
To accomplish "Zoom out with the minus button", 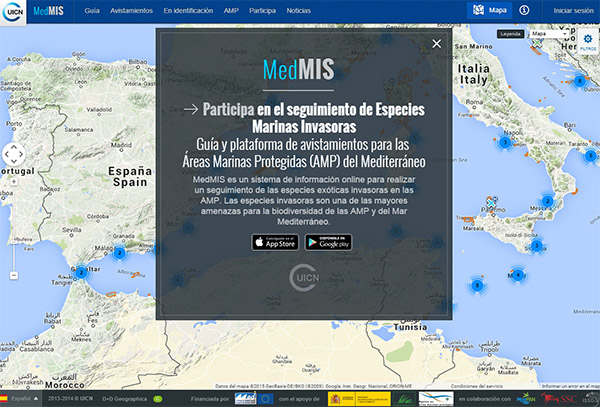I will (x=14, y=275).
